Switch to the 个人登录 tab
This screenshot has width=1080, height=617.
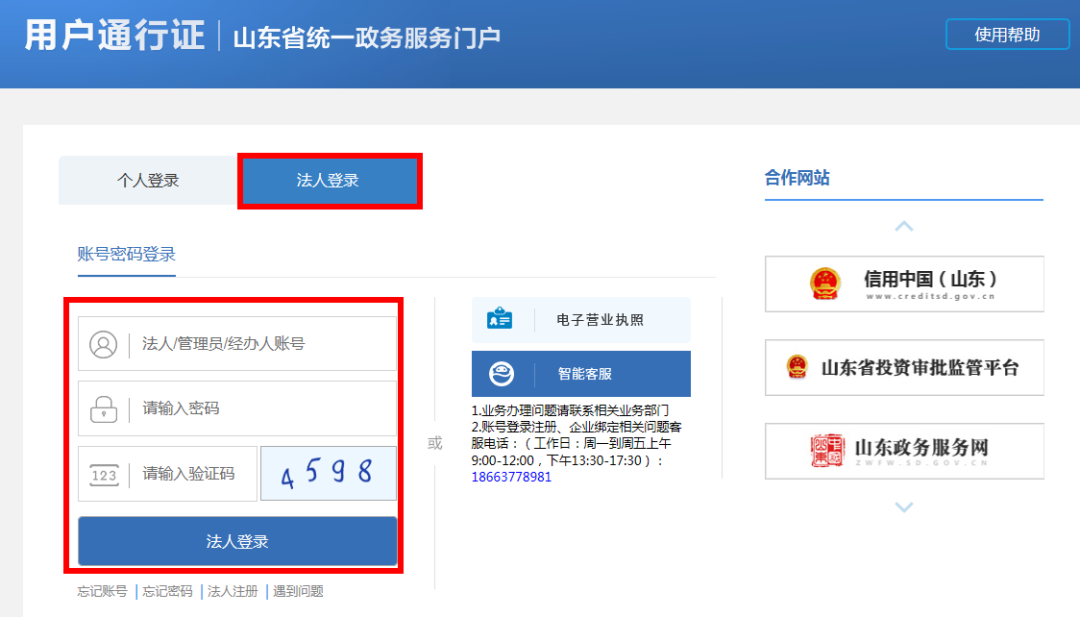pyautogui.click(x=148, y=181)
